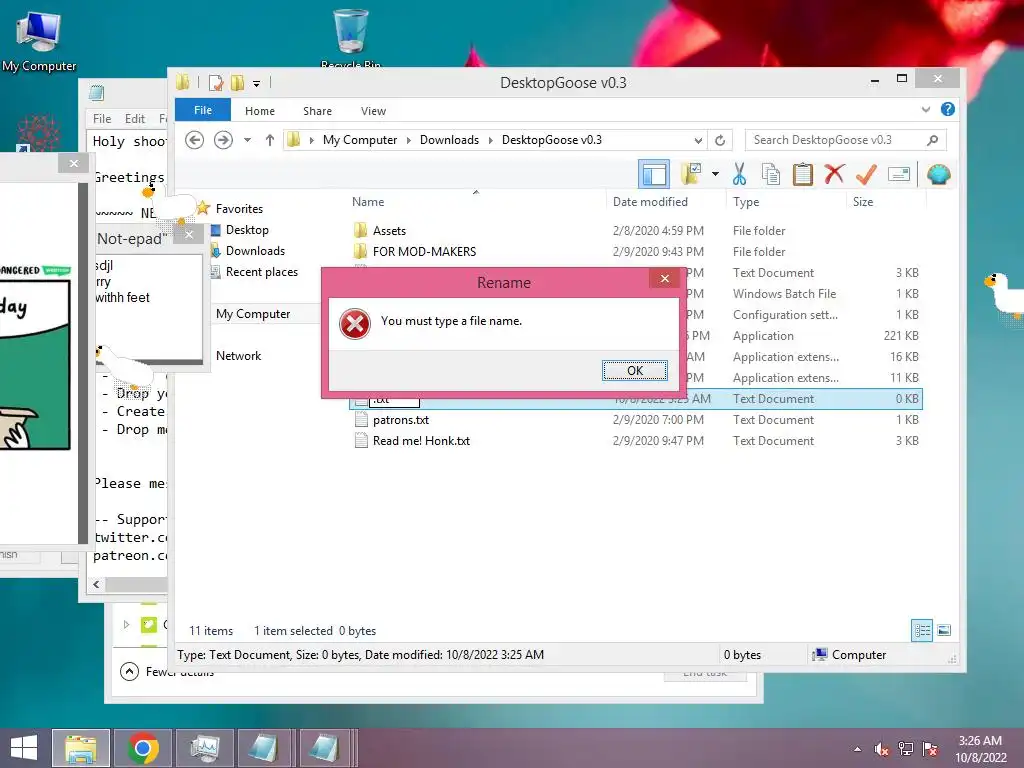Click the muted volume tray icon
1024x768 pixels.
[x=881, y=749]
